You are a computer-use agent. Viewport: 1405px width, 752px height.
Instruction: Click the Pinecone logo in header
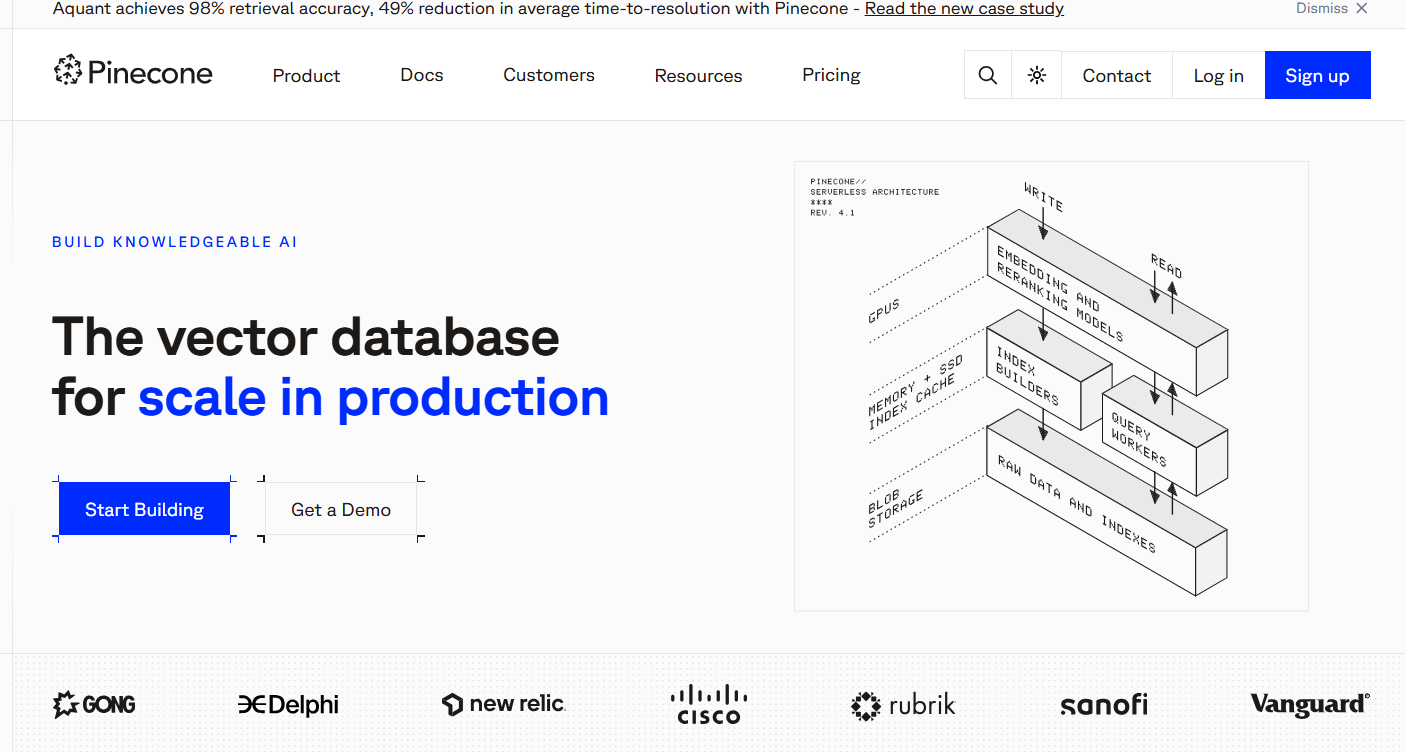coord(133,72)
